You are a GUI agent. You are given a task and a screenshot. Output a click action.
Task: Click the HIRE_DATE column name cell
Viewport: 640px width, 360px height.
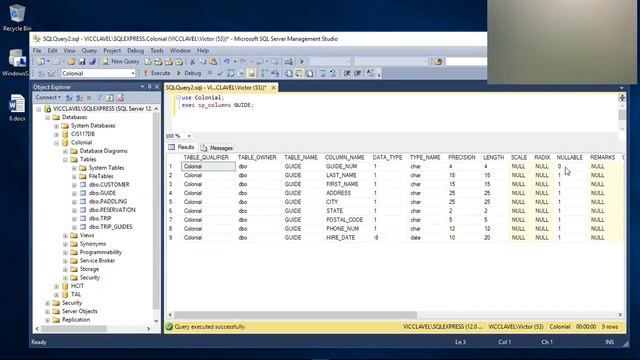340,238
